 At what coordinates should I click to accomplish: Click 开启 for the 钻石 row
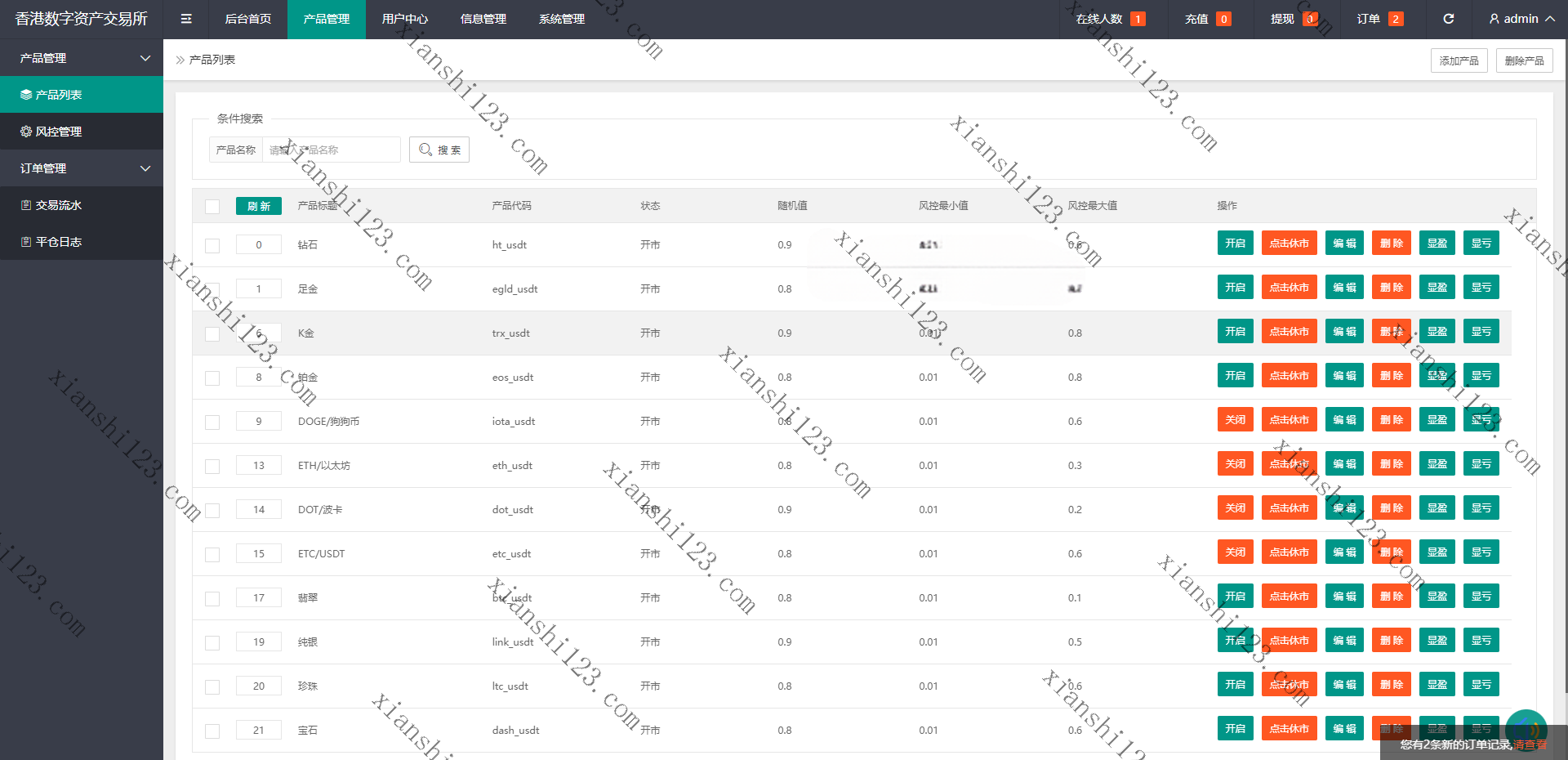pyautogui.click(x=1236, y=244)
